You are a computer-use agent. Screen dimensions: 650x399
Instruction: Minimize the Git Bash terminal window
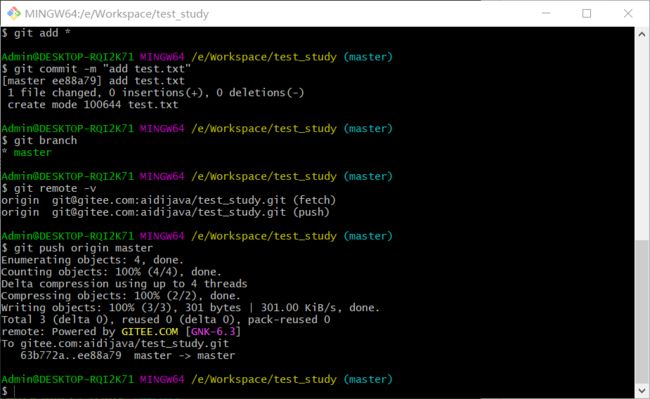coord(546,13)
